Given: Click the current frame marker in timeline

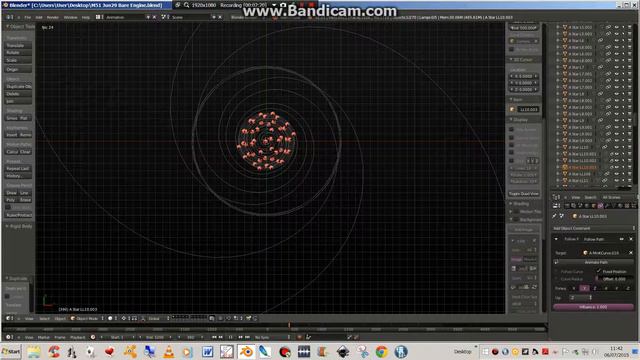Looking at the screenshot, I should (x=289, y=326).
